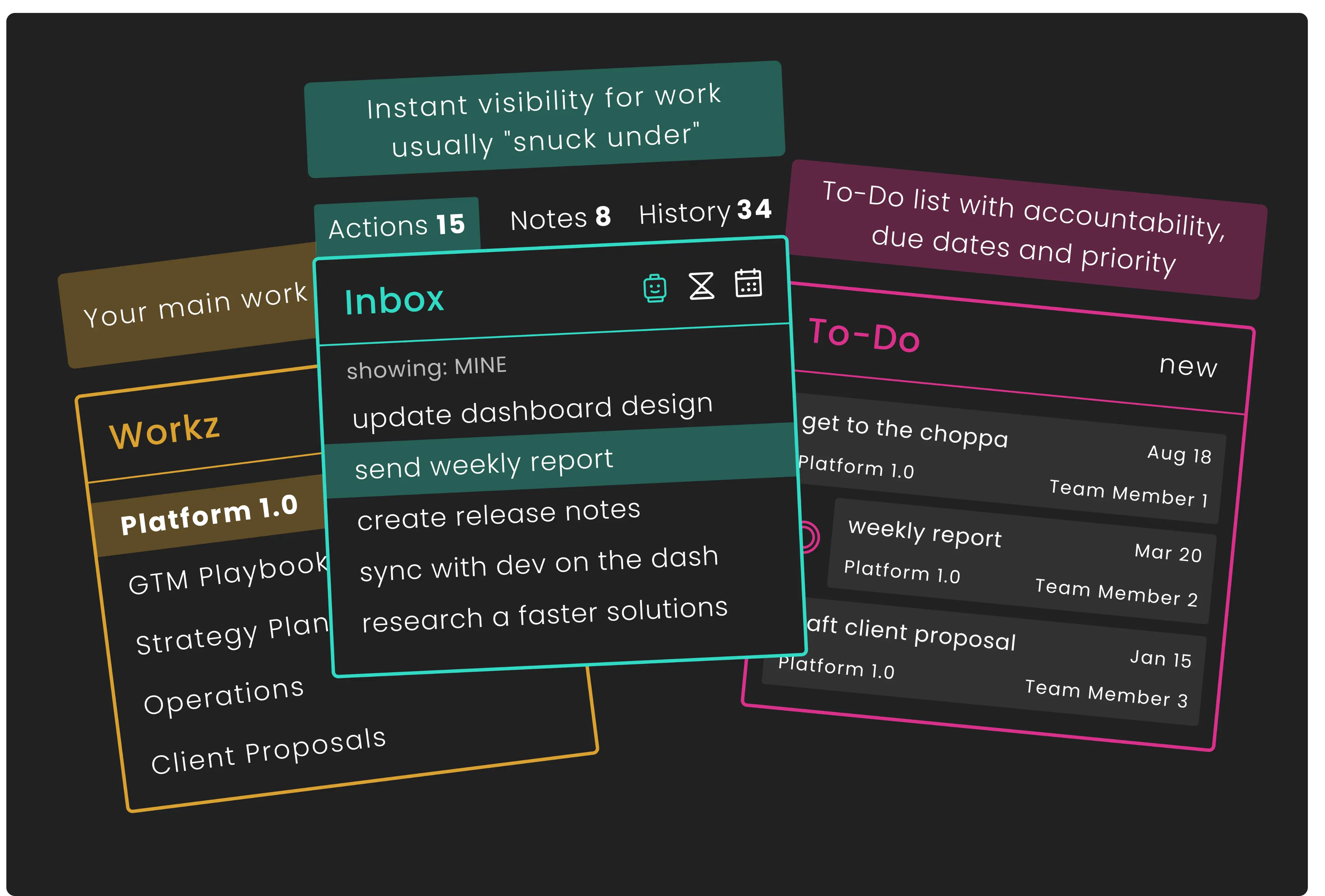Click the robot face icon in Inbox

pyautogui.click(x=654, y=288)
